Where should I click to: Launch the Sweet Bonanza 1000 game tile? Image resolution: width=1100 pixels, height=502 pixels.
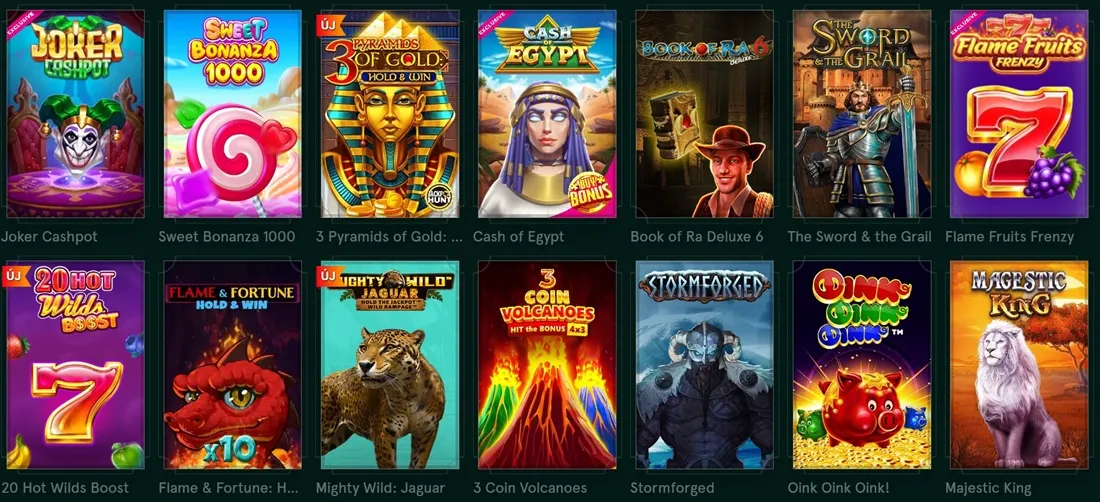pyautogui.click(x=233, y=114)
